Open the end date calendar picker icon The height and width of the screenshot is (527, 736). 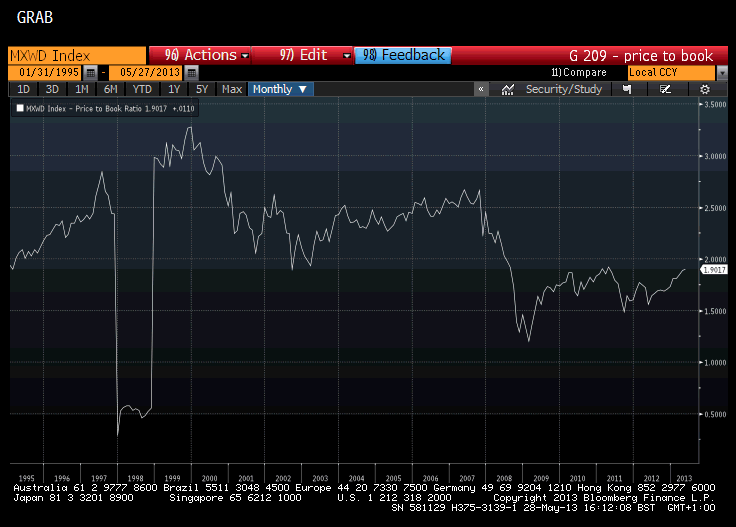pyautogui.click(x=191, y=73)
